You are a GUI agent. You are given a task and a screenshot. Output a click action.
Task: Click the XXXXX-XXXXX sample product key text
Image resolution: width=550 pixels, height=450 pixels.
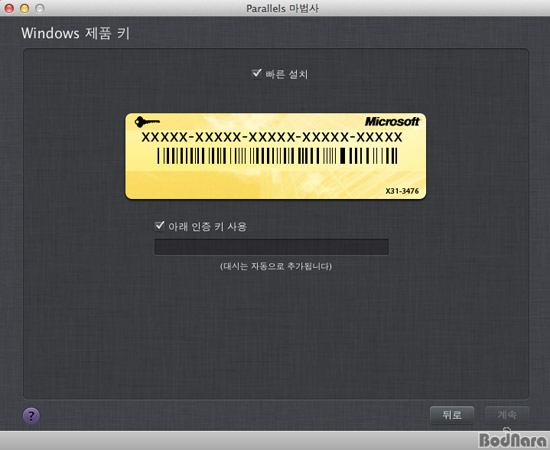pos(272,137)
